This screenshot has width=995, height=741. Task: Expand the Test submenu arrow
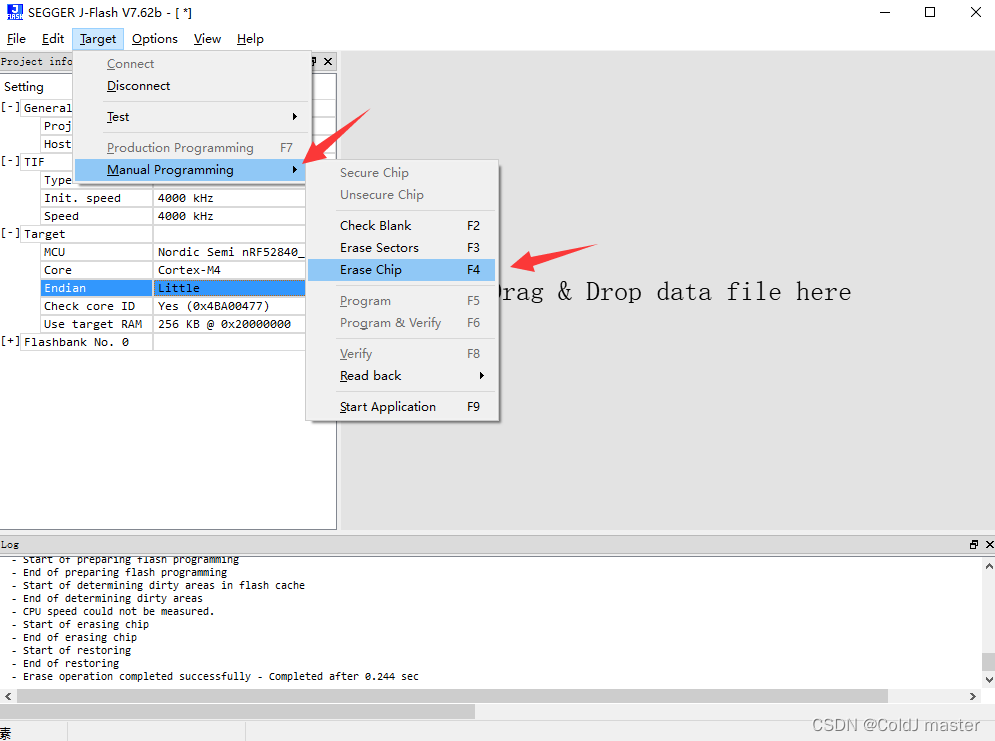coord(294,117)
